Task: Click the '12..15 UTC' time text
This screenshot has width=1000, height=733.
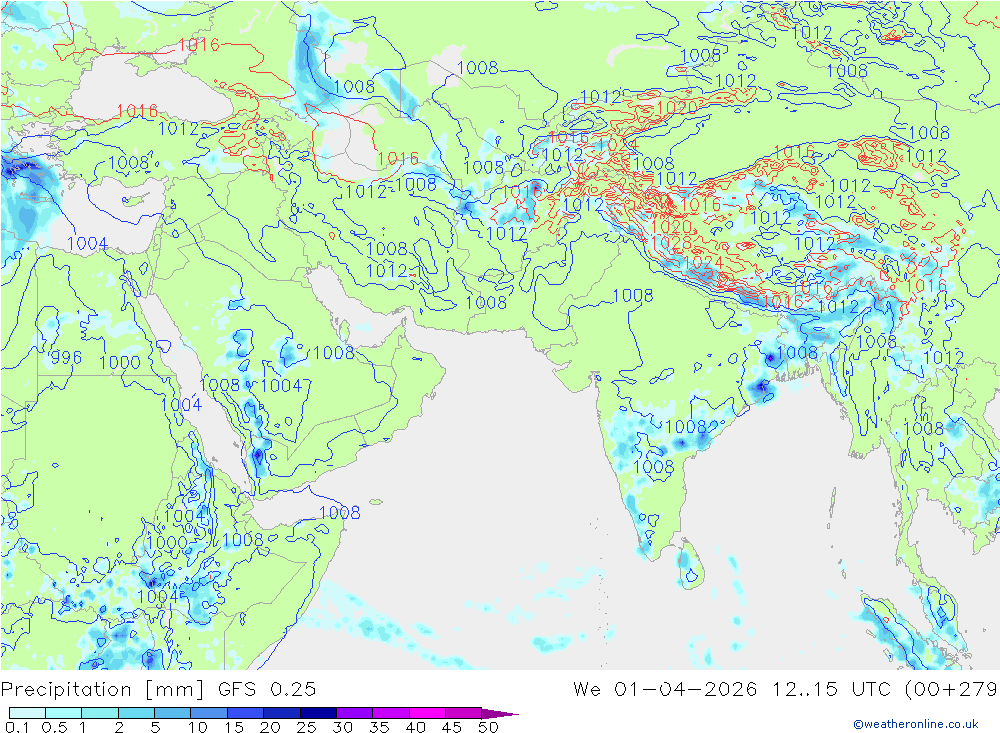Action: pos(832,689)
